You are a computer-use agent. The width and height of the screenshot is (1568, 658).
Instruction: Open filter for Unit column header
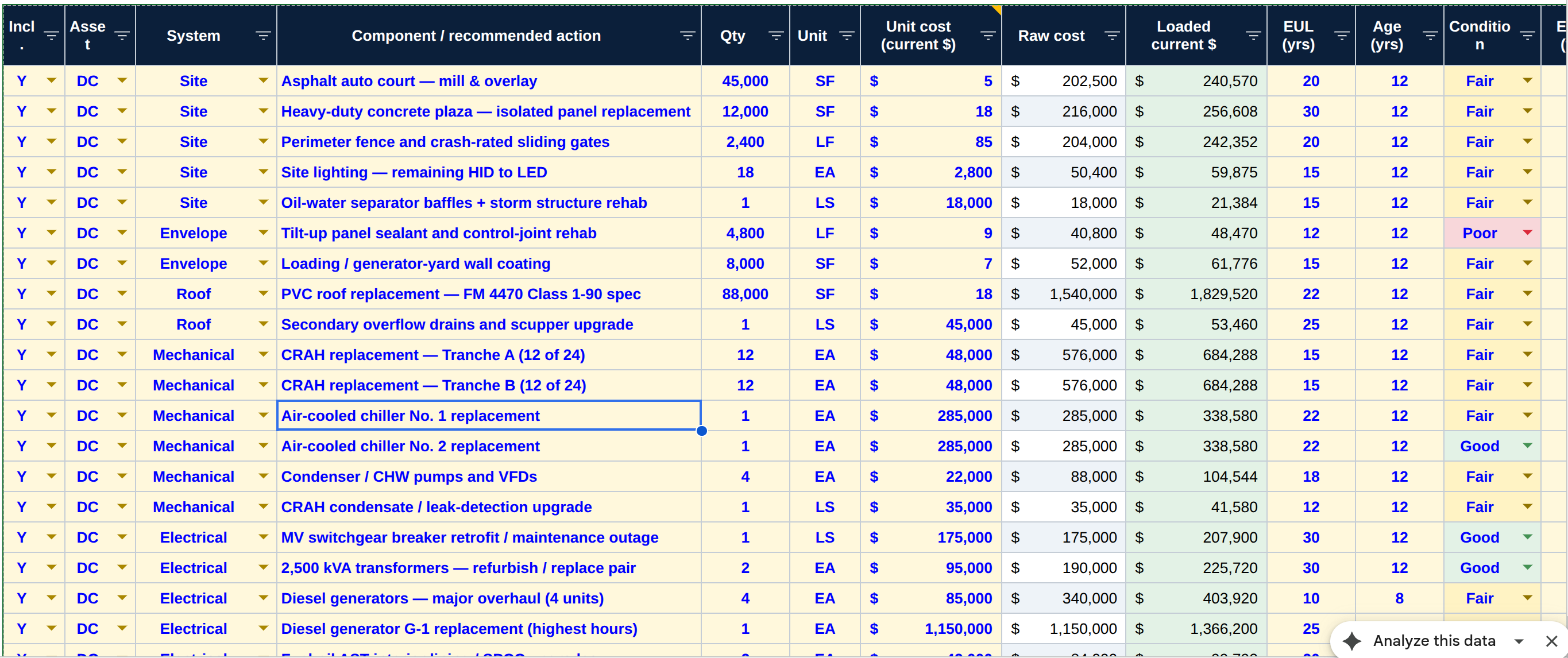click(846, 36)
